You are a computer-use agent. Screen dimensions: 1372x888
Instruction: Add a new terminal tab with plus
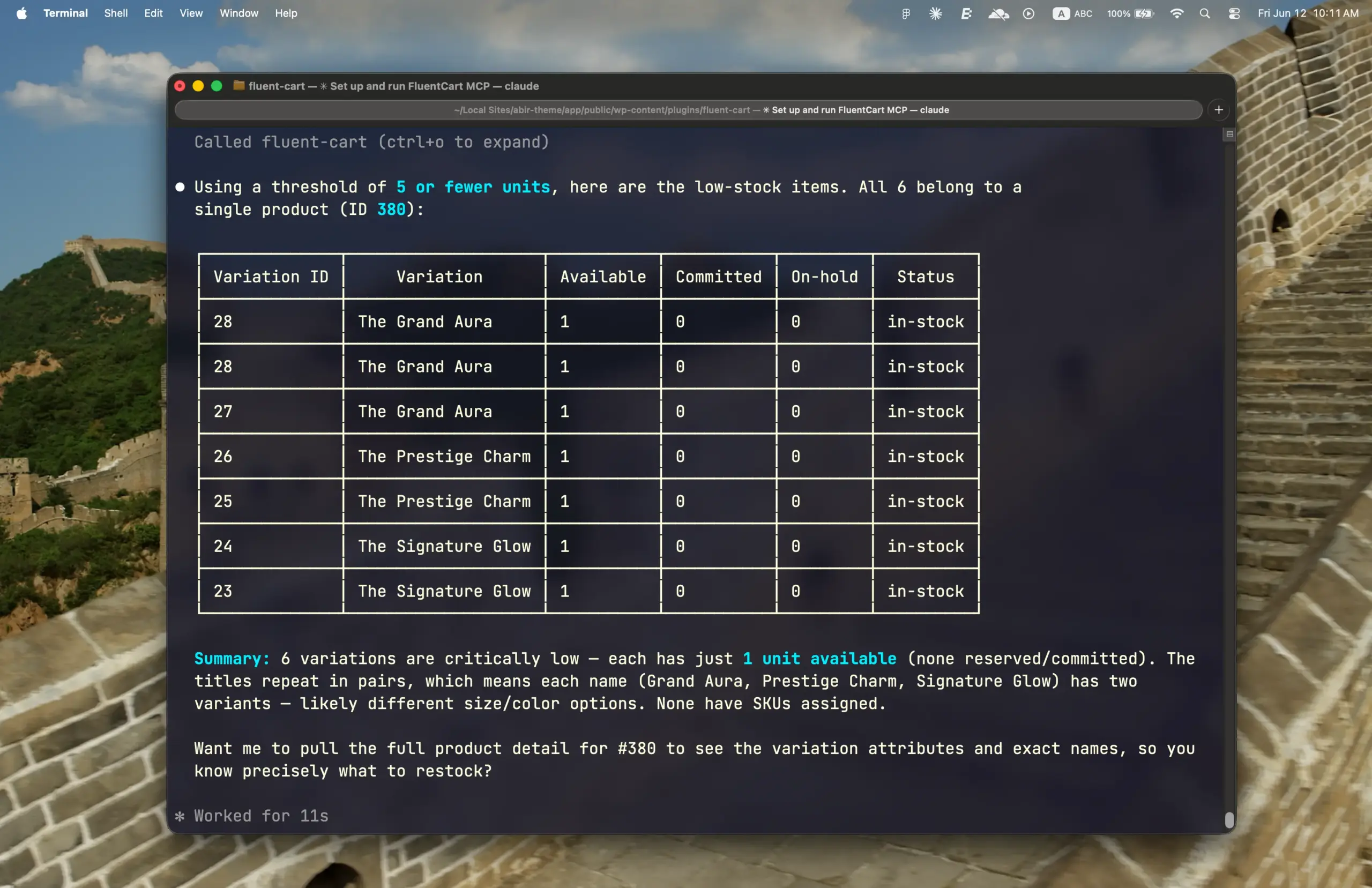[1219, 109]
